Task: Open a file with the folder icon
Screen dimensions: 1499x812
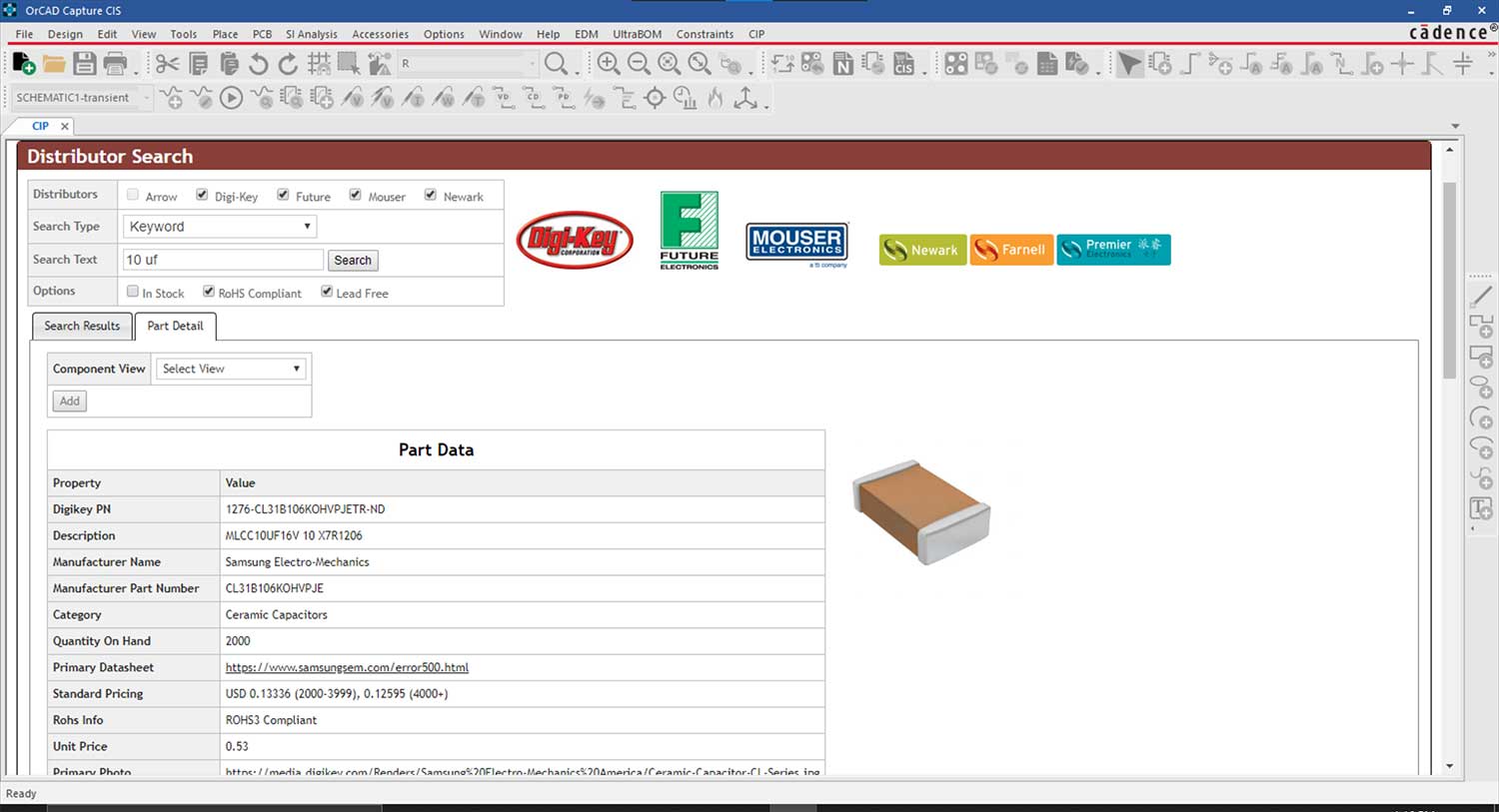Action: click(x=54, y=64)
